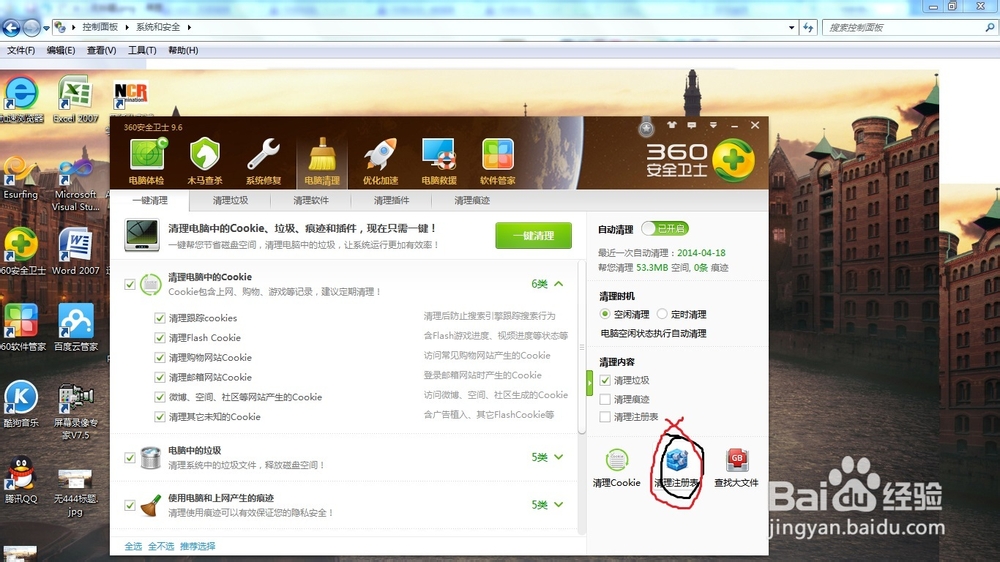Image resolution: width=1000 pixels, height=562 pixels.
Task: Uncheck 清理跟踪cookies checkbox
Action: pyautogui.click(x=160, y=318)
